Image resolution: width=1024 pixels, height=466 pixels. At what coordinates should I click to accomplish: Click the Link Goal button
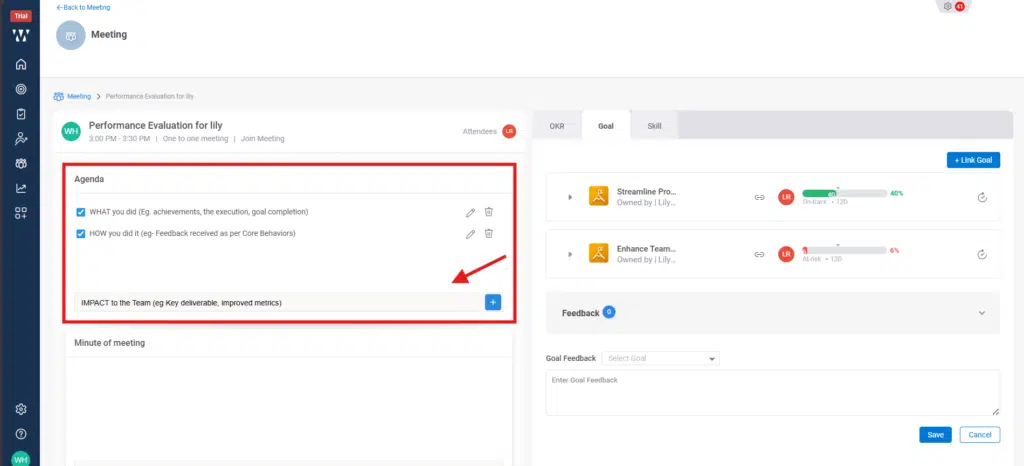coord(972,160)
